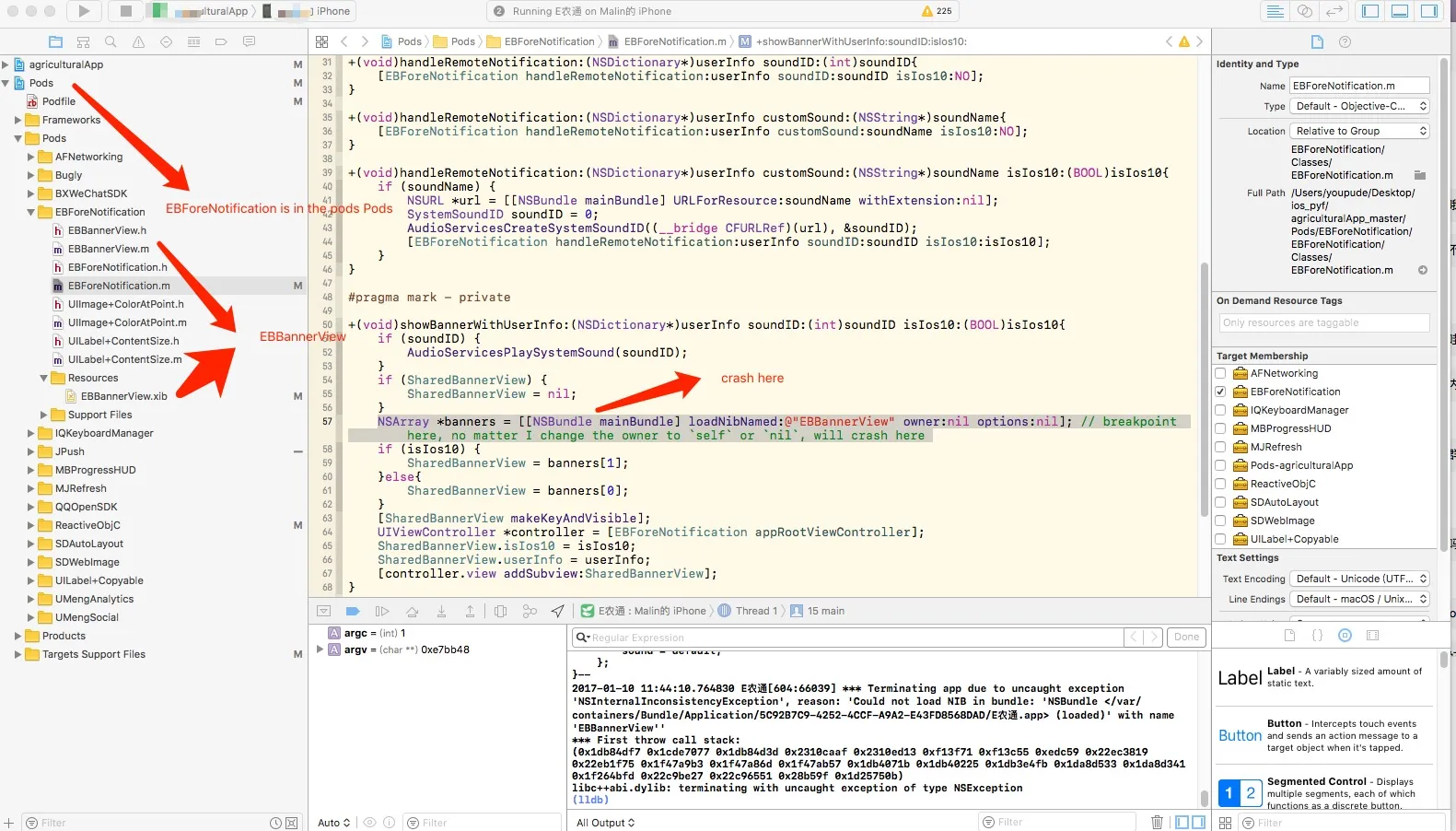Open Debug View Hierarchy
This screenshot has width=1456, height=831.
tap(500, 611)
